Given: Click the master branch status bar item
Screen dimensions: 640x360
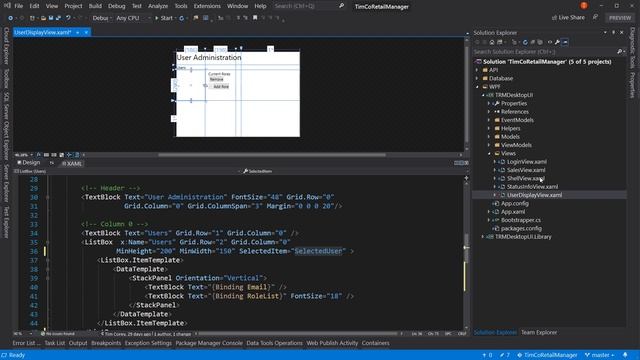Looking at the screenshot, I should coord(600,355).
